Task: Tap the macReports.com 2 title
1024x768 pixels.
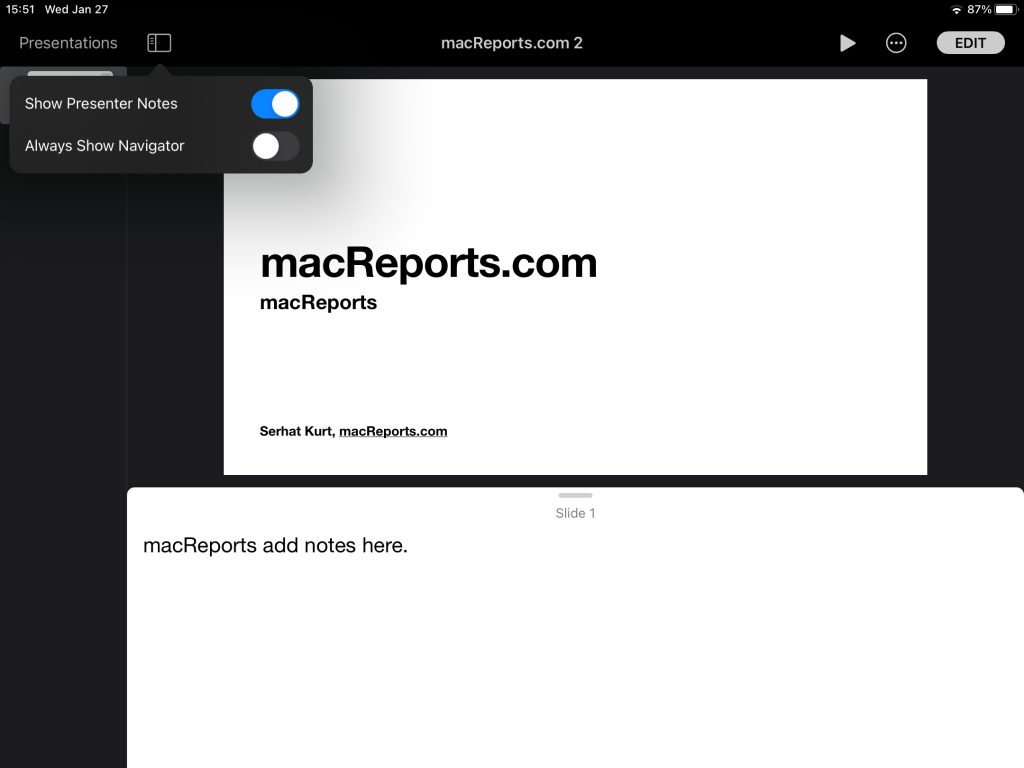Action: [512, 42]
